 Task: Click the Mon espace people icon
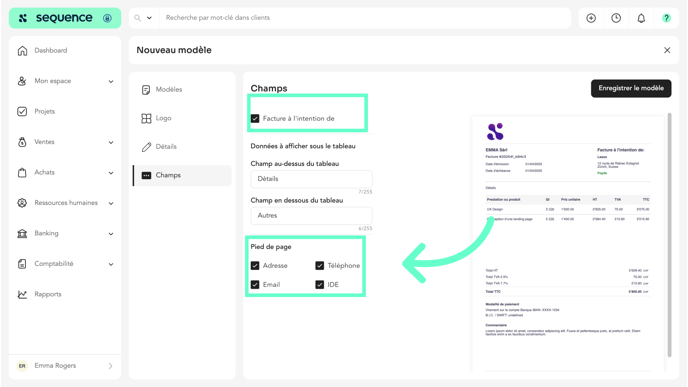click(22, 81)
